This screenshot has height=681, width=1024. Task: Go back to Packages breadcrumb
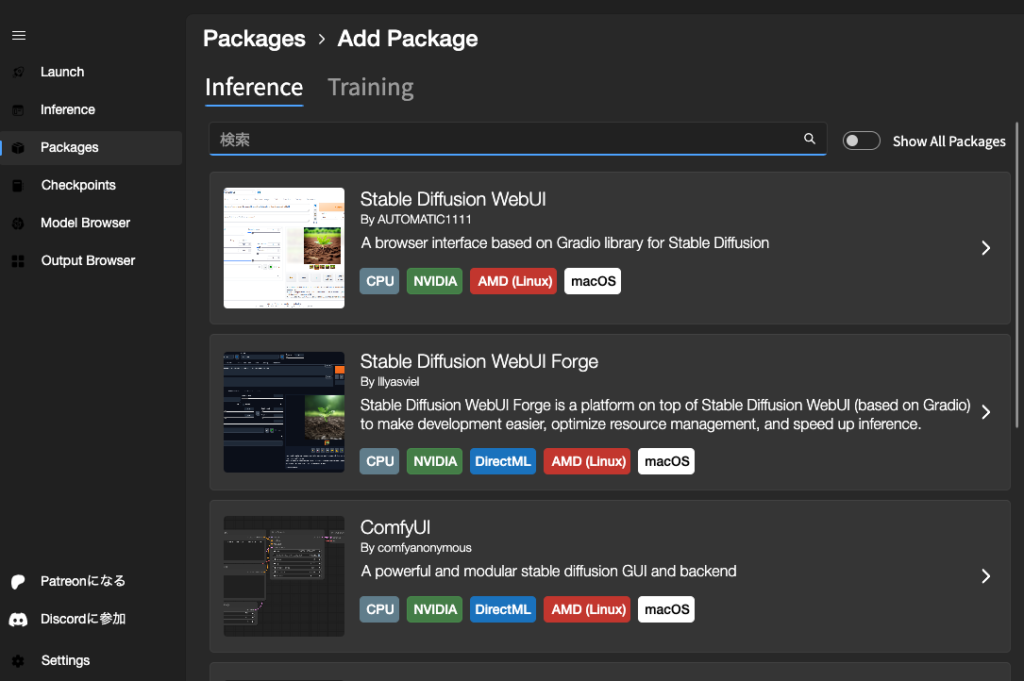(254, 39)
